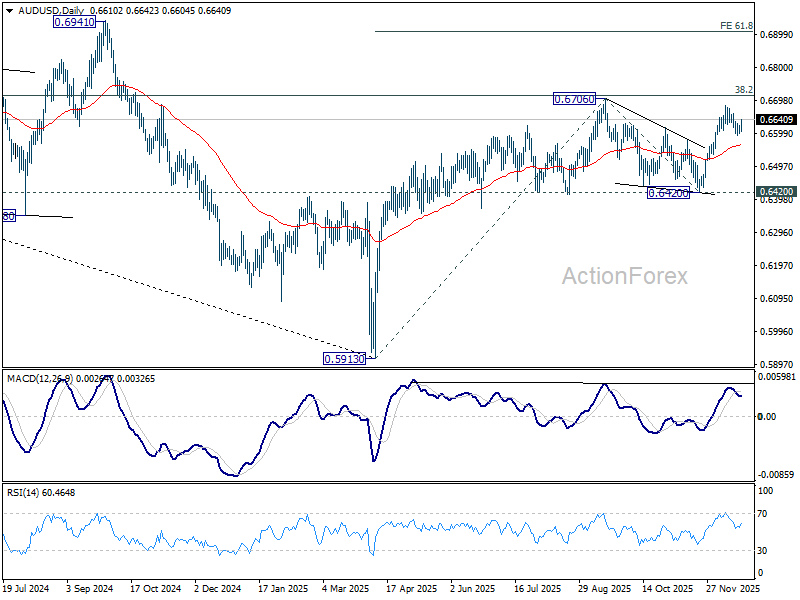Click the 19 Jul 2024 date marker
The height and width of the screenshot is (600, 800).
click(x=25, y=590)
